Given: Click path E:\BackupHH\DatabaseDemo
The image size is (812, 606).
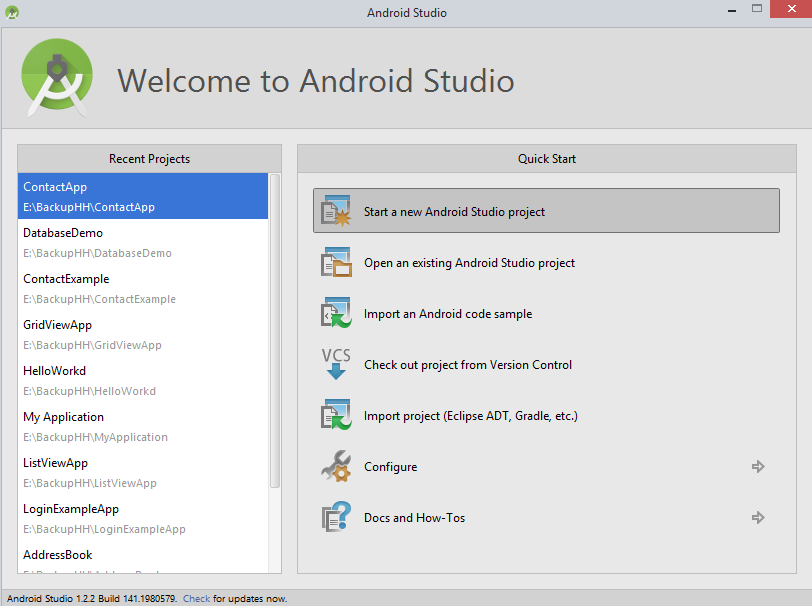Looking at the screenshot, I should tap(97, 253).
